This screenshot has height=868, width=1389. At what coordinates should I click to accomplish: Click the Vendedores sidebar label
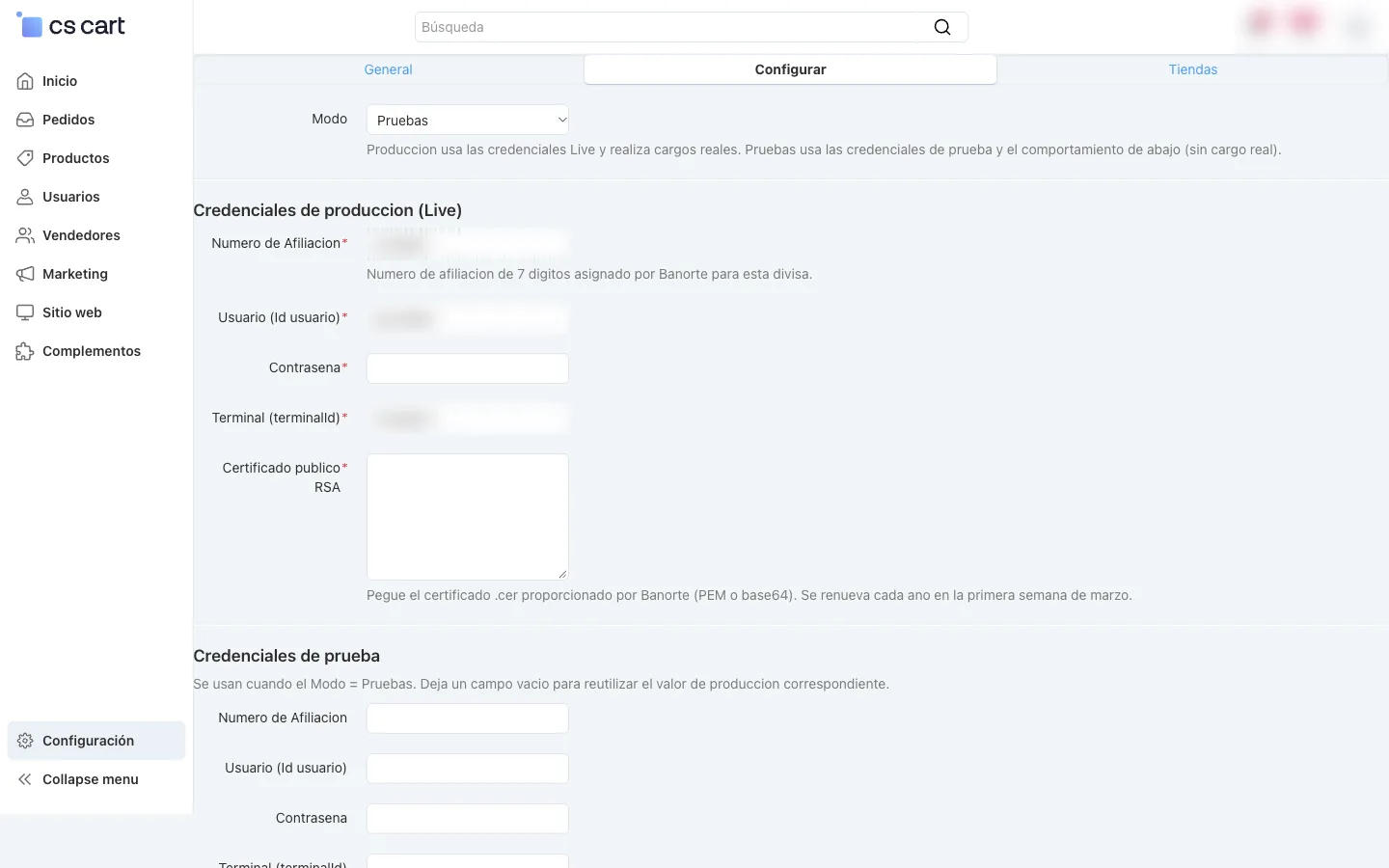pos(81,235)
